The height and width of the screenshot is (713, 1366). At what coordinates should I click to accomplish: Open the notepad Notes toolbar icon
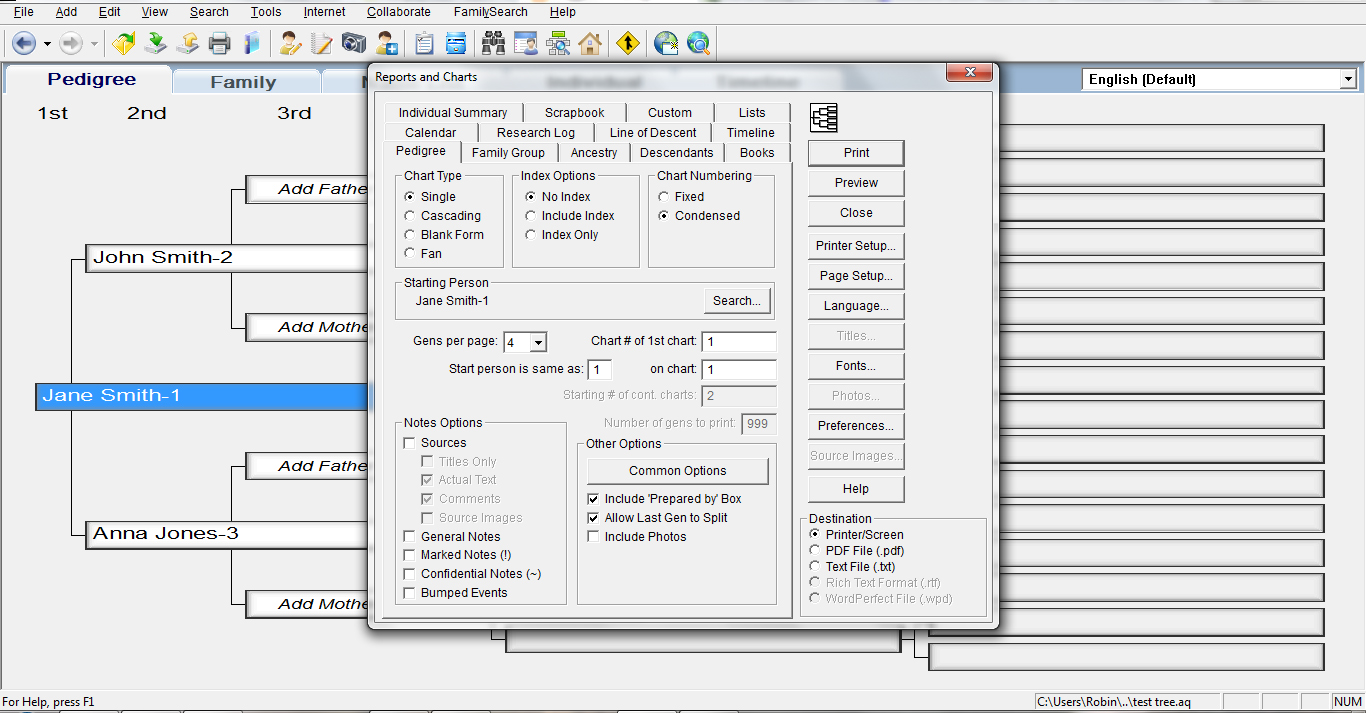[319, 43]
